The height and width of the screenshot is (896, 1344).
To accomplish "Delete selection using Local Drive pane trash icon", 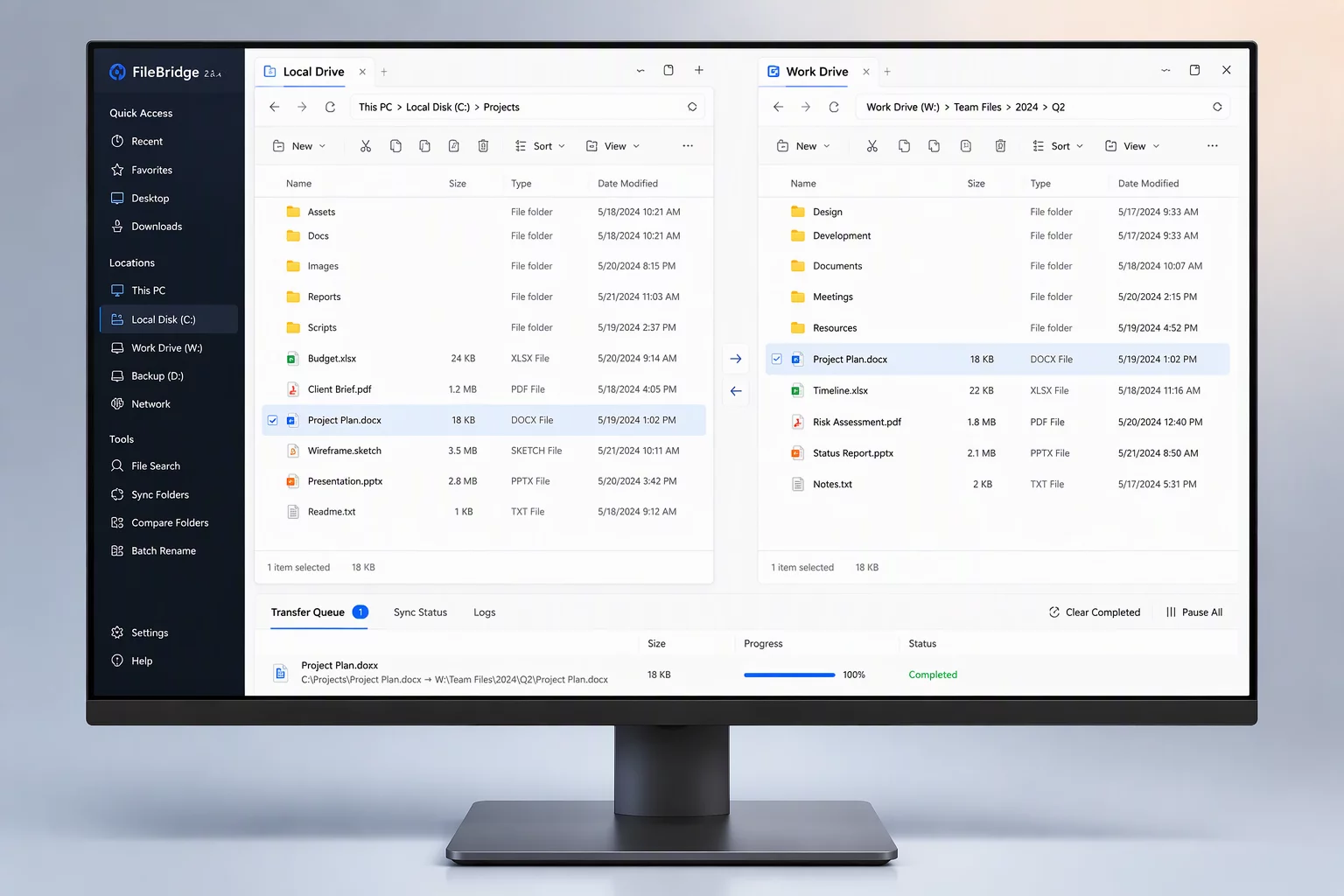I will [483, 146].
